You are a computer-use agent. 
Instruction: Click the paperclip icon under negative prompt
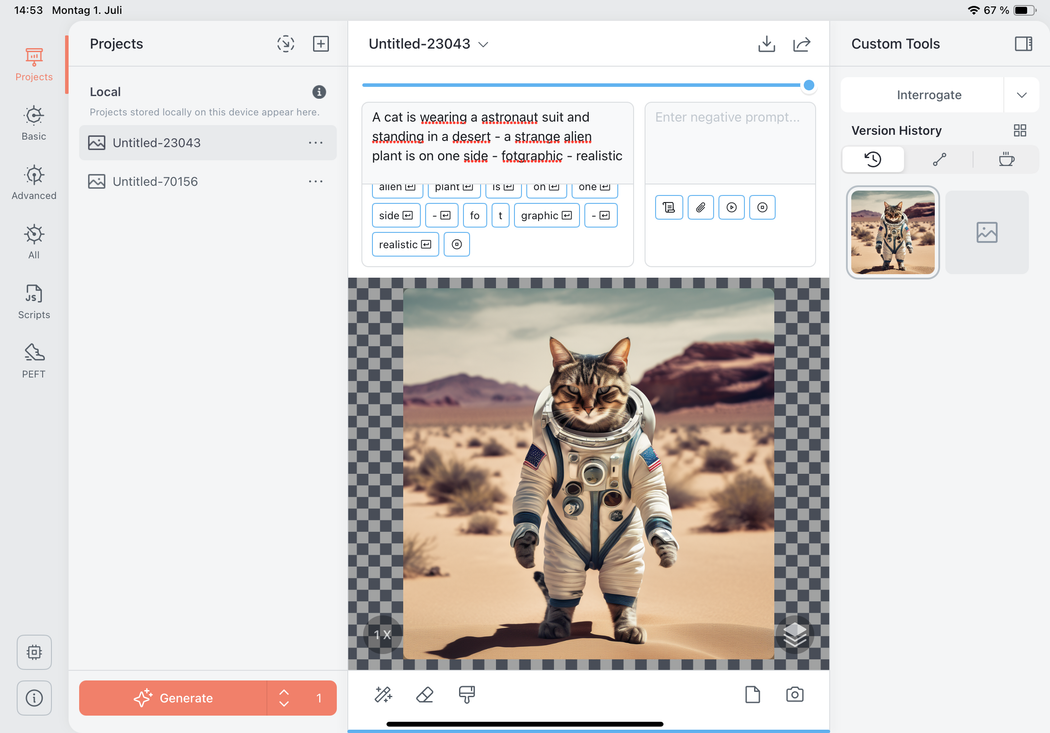700,208
